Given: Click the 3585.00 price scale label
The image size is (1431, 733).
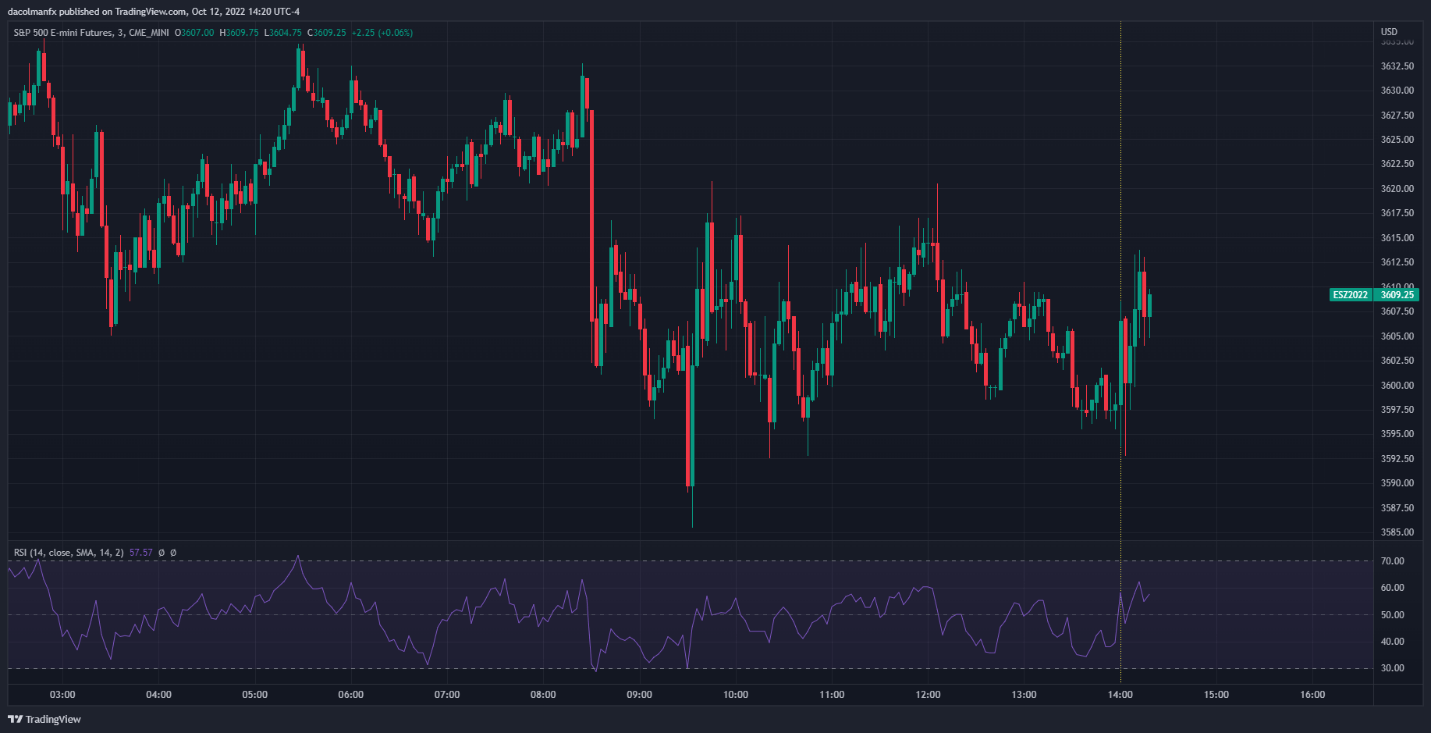Looking at the screenshot, I should 1396,532.
